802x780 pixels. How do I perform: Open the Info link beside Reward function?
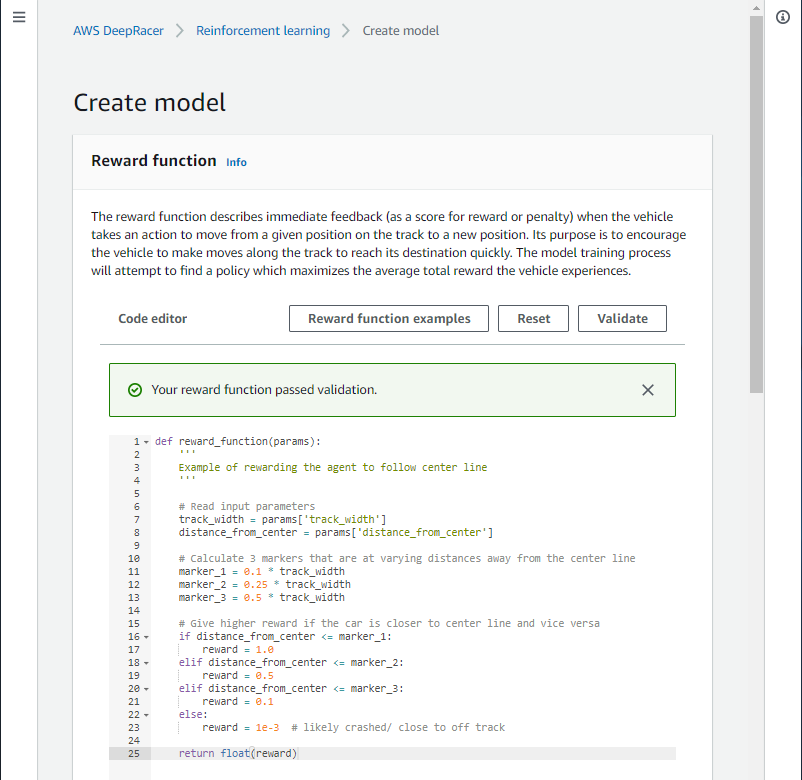tap(236, 162)
